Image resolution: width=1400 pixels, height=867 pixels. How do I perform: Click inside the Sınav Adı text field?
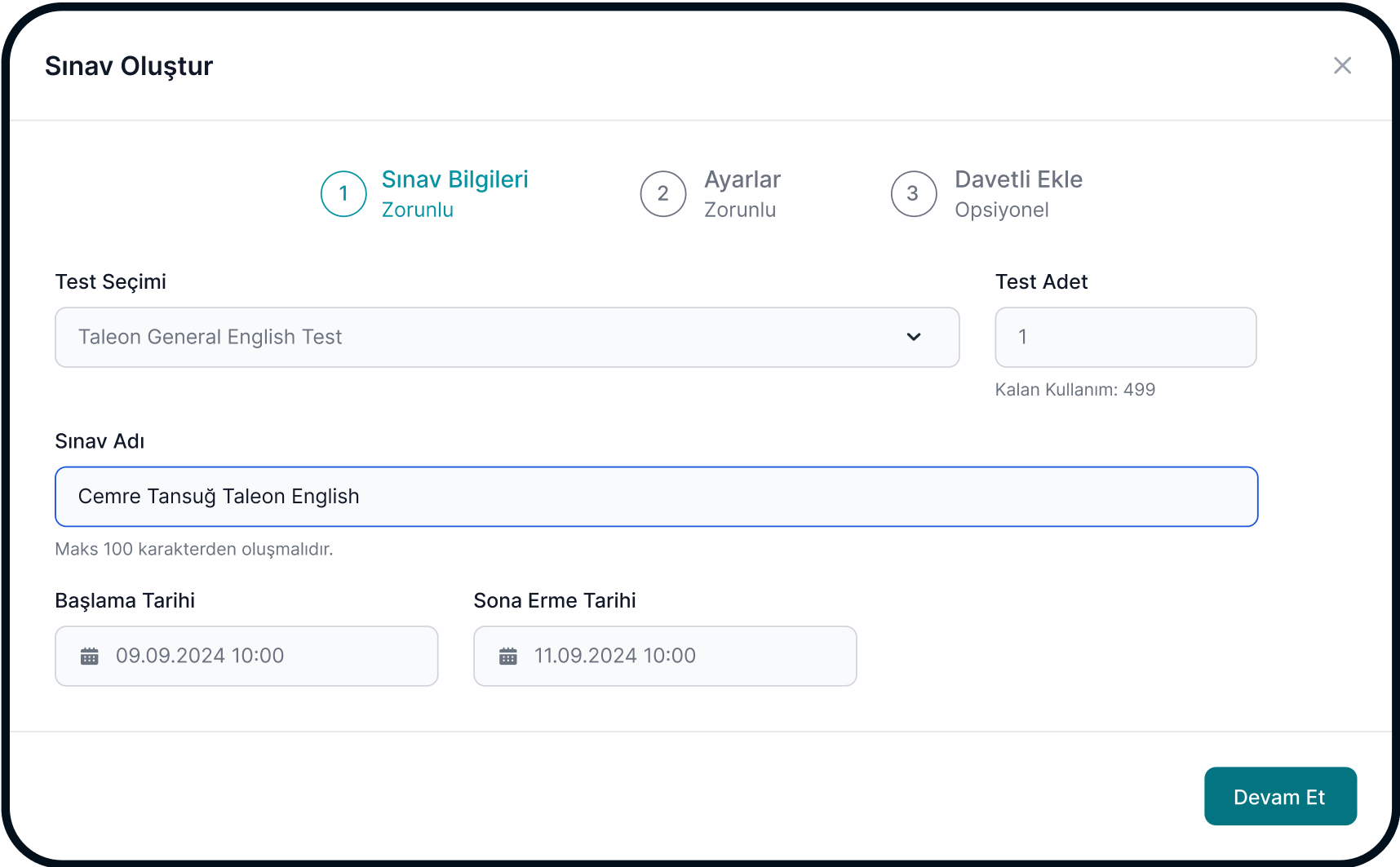[x=656, y=496]
